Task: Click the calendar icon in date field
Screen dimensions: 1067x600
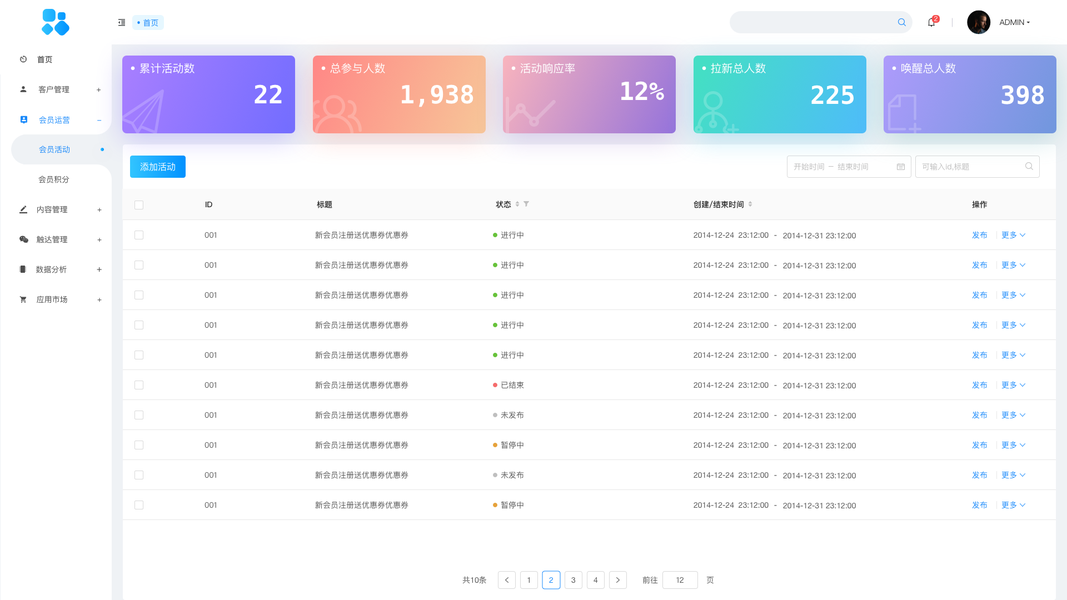Action: (900, 167)
